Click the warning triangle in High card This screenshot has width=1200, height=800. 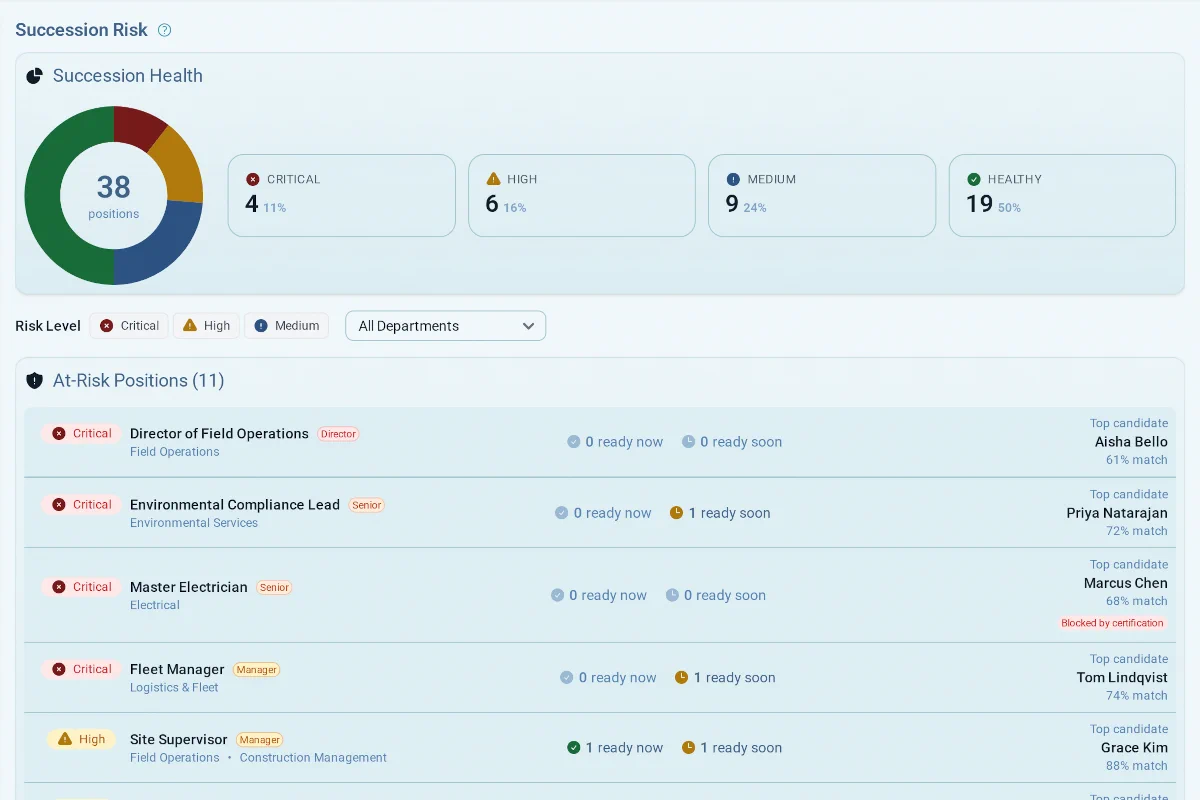[493, 179]
